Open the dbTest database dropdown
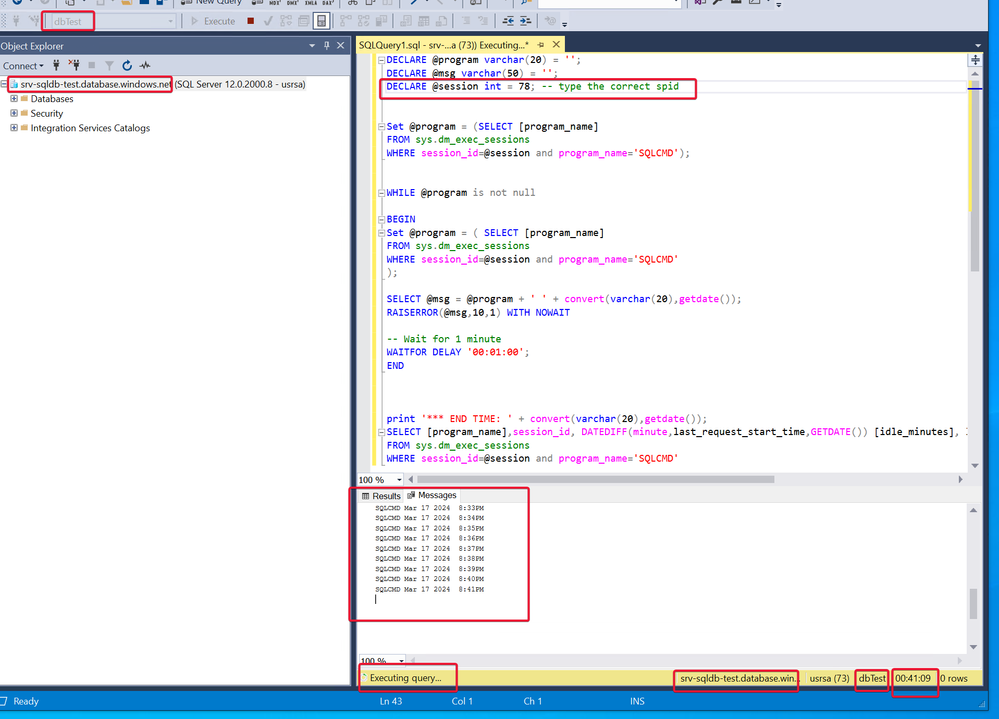 coord(170,21)
